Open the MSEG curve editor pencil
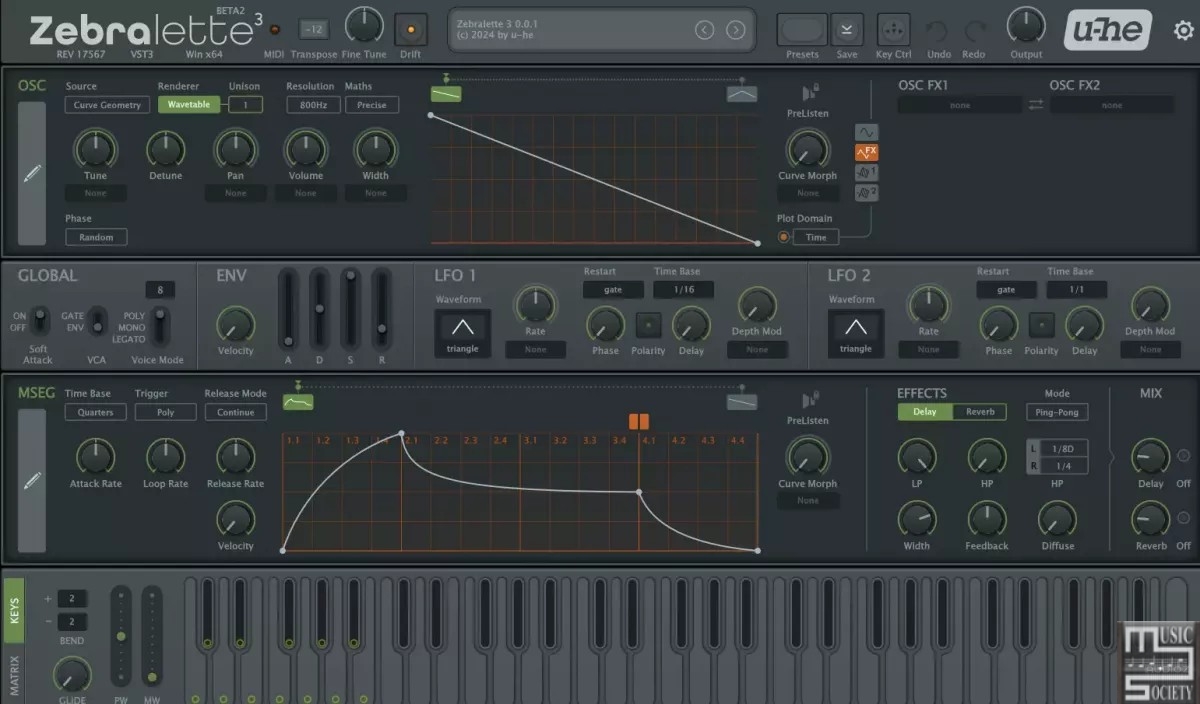Image resolution: width=1200 pixels, height=704 pixels. (x=32, y=481)
